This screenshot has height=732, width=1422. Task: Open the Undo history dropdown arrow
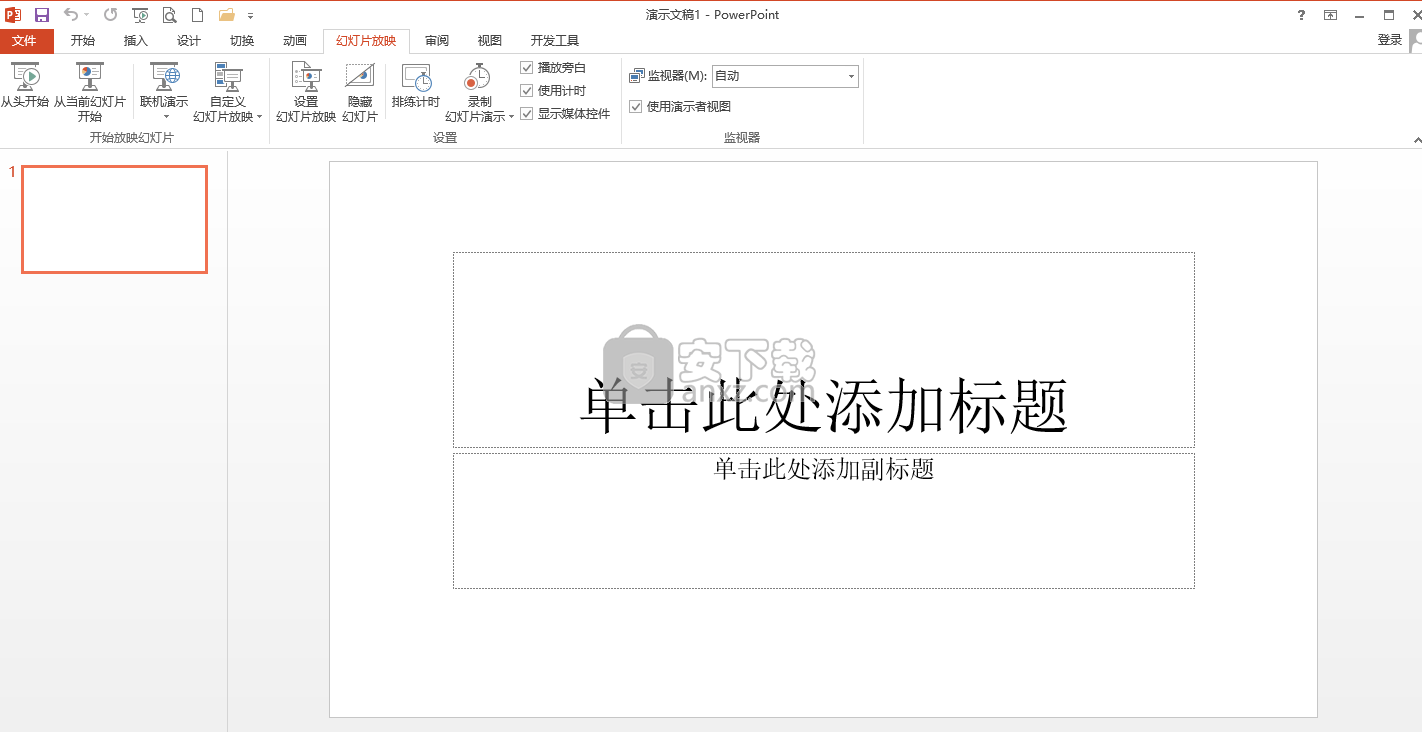point(86,15)
